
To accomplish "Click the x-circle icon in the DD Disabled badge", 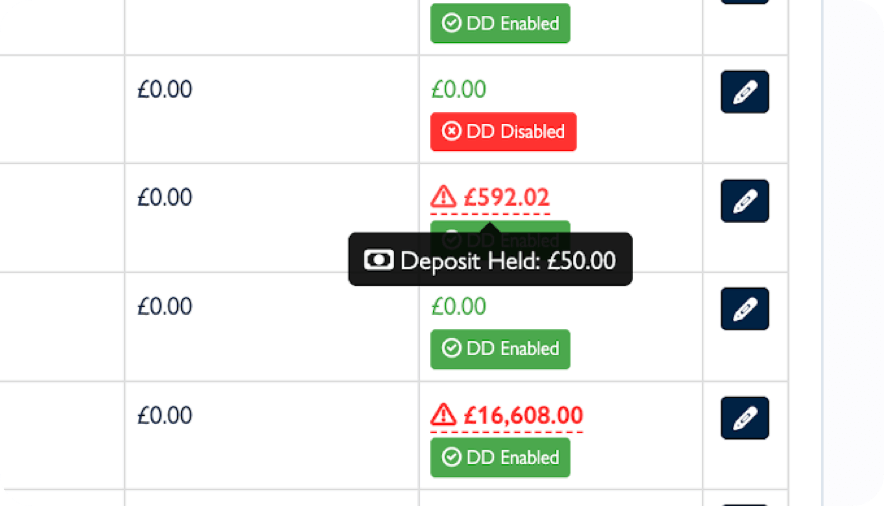I will pyautogui.click(x=452, y=131).
